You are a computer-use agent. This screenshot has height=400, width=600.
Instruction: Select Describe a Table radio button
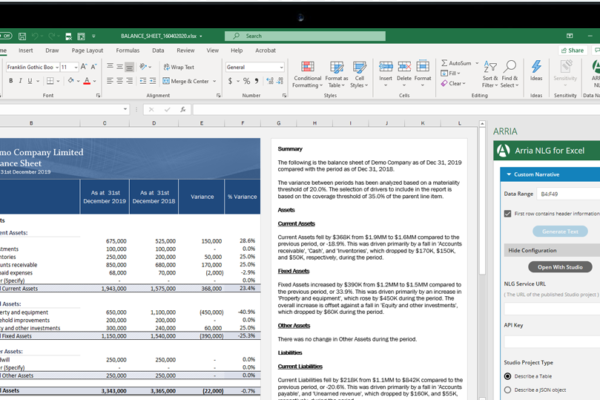point(508,376)
